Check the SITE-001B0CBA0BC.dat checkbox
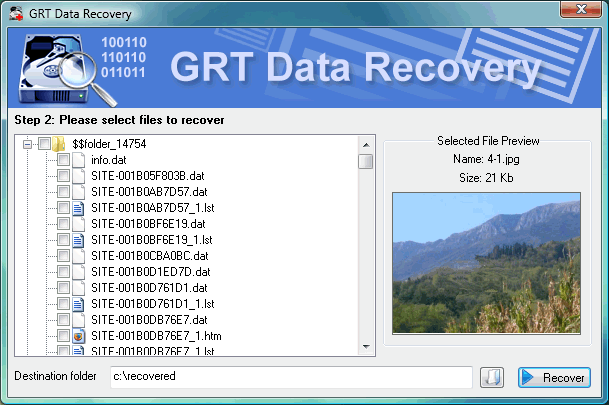Screen dimensions: 609x405 tap(63, 256)
